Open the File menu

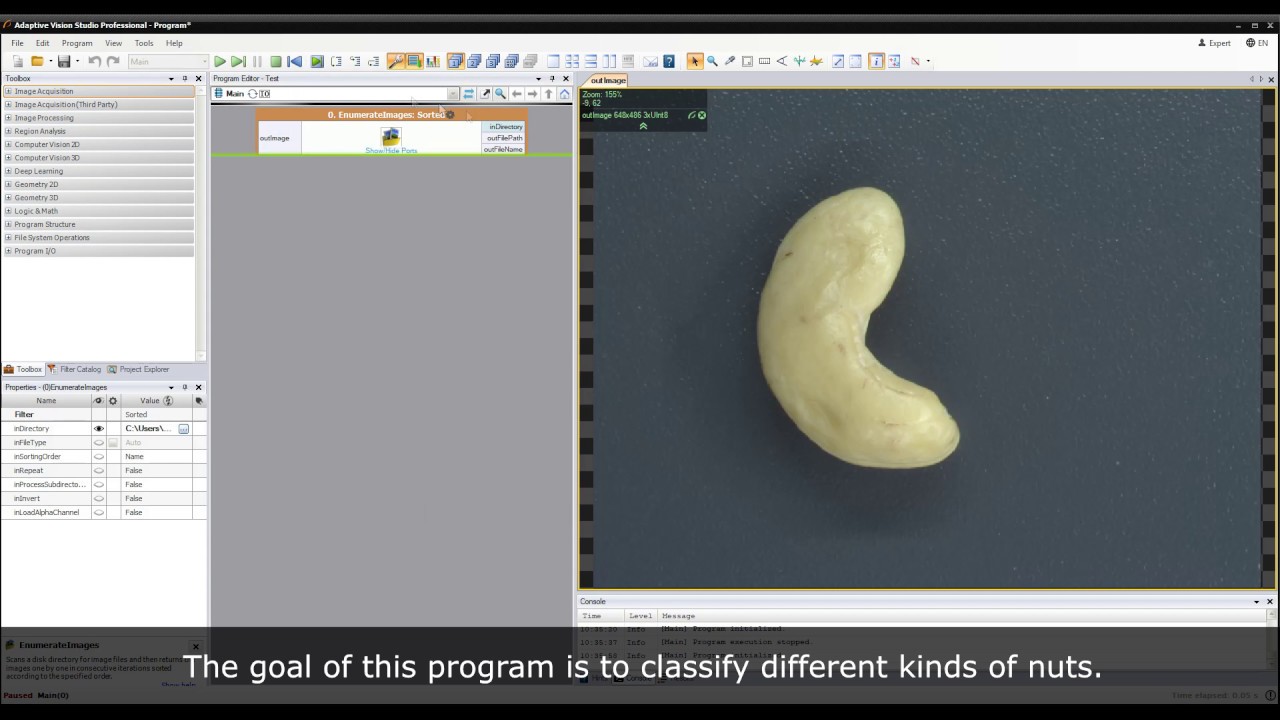(x=17, y=43)
